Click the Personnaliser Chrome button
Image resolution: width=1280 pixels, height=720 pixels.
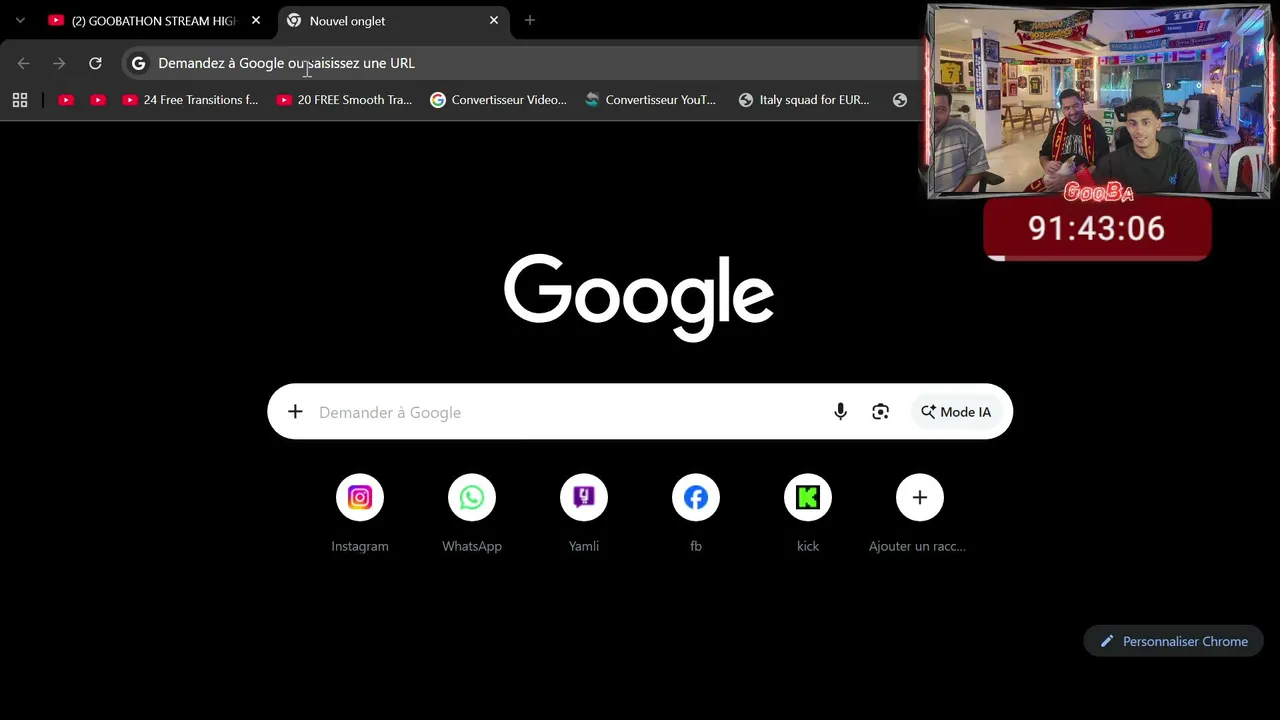click(1173, 641)
